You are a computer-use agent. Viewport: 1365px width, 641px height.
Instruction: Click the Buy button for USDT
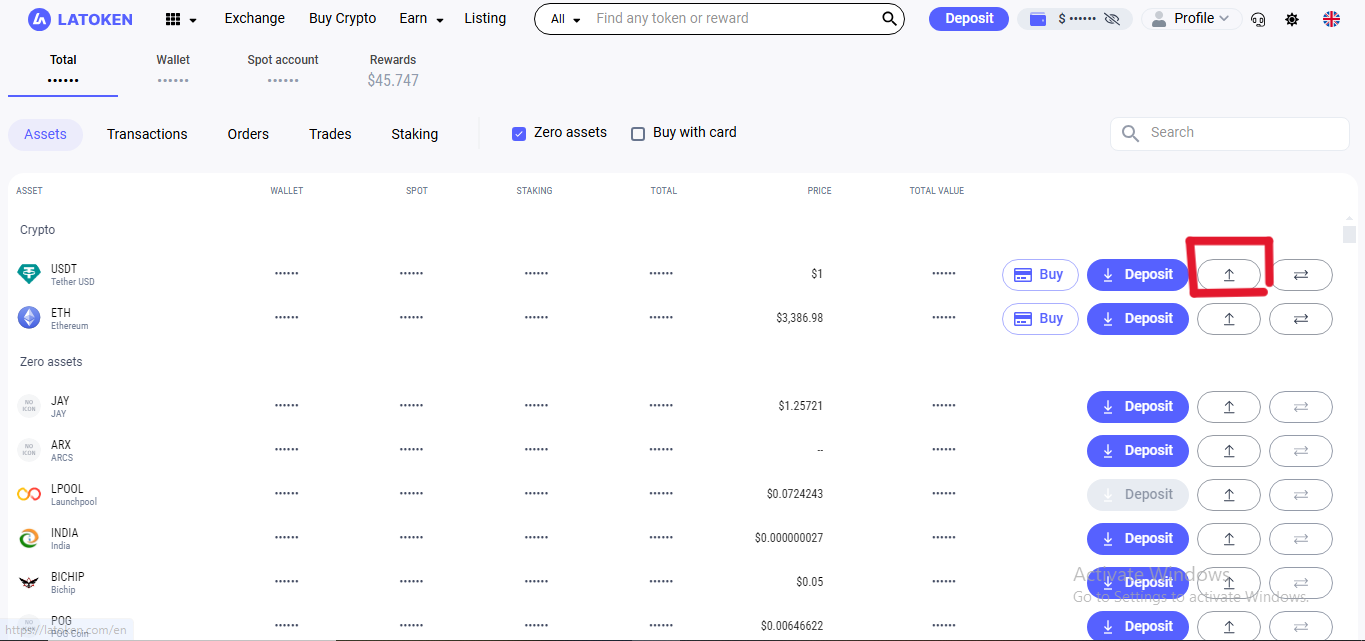(x=1040, y=275)
